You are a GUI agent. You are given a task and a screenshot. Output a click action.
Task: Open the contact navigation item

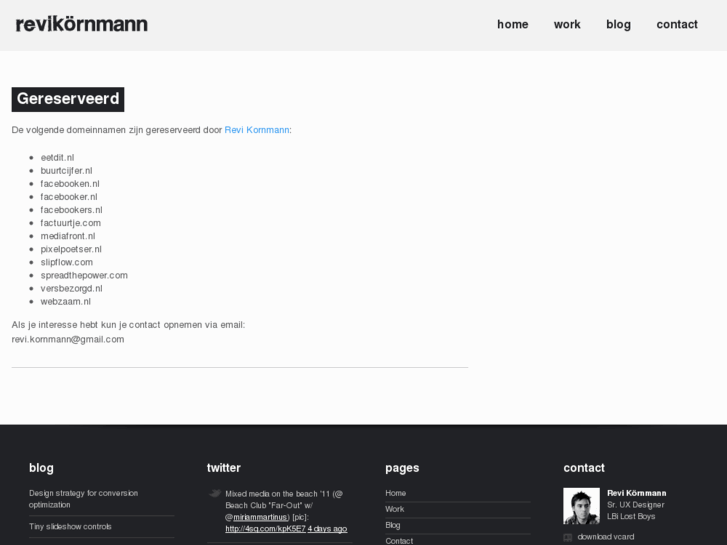677,24
